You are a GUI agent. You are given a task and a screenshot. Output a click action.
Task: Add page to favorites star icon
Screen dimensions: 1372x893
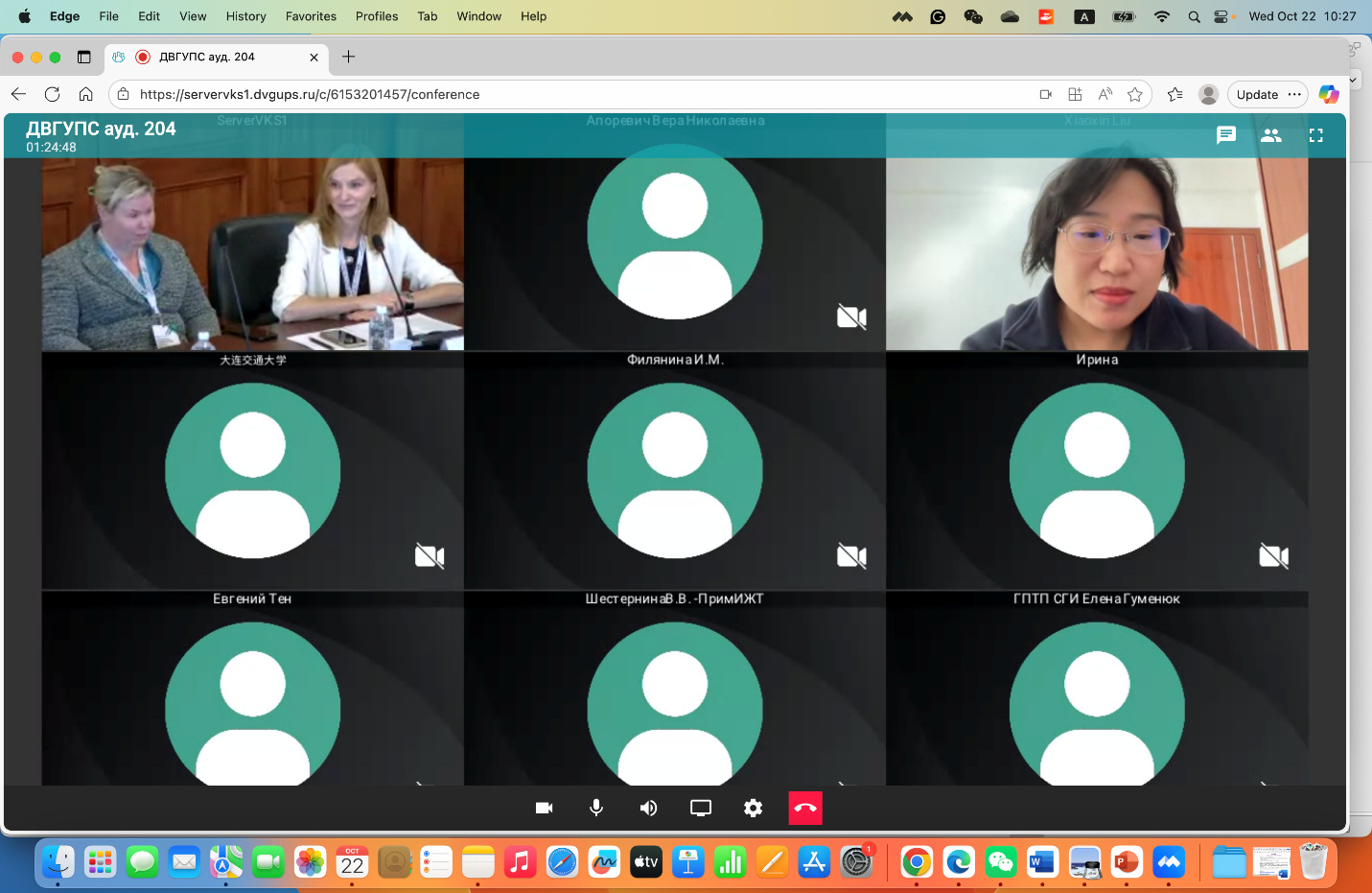pos(1135,94)
